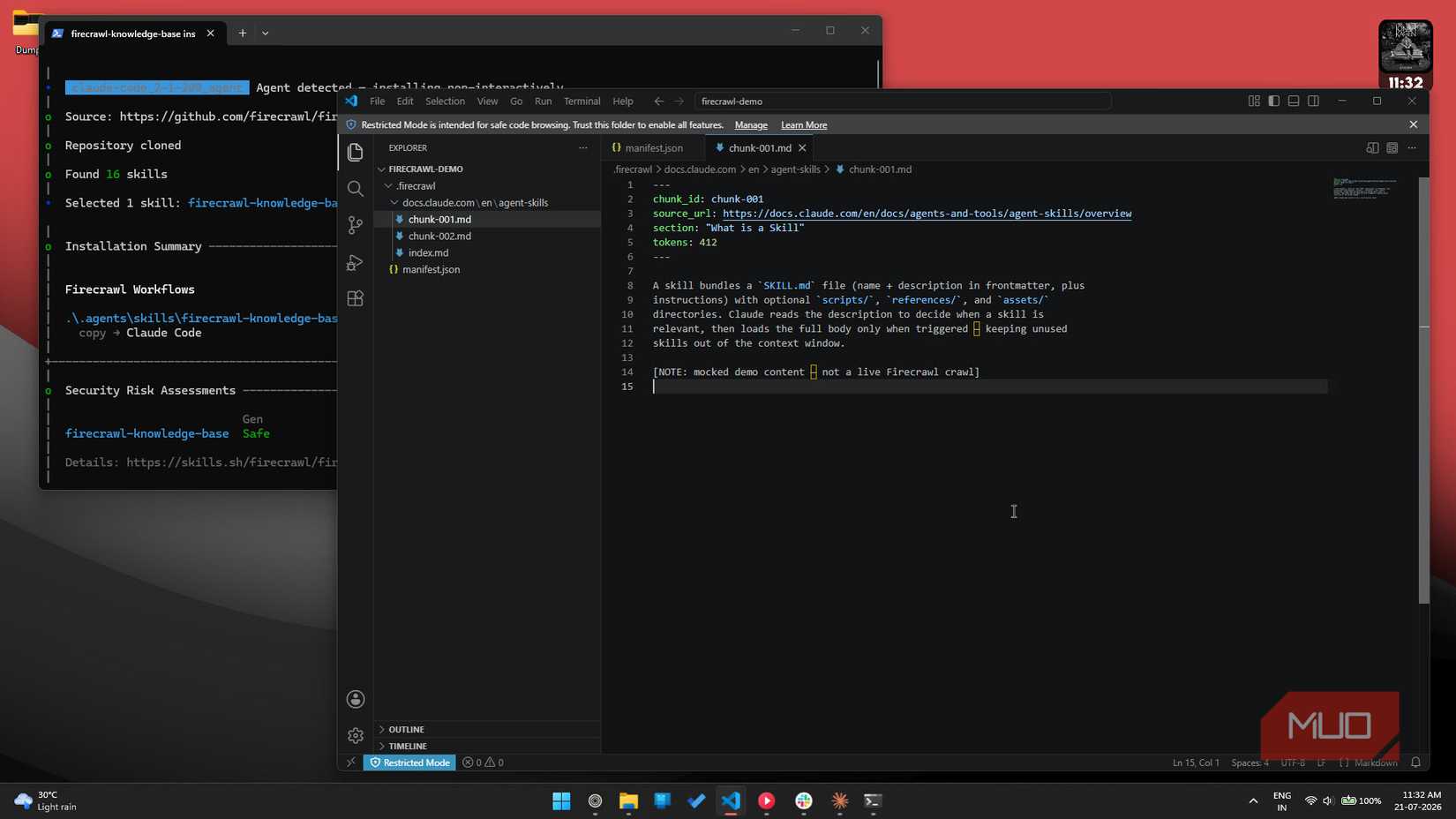Open the remote window indicator in status bar
Viewport: 1456px width, 819px height.
(x=350, y=763)
